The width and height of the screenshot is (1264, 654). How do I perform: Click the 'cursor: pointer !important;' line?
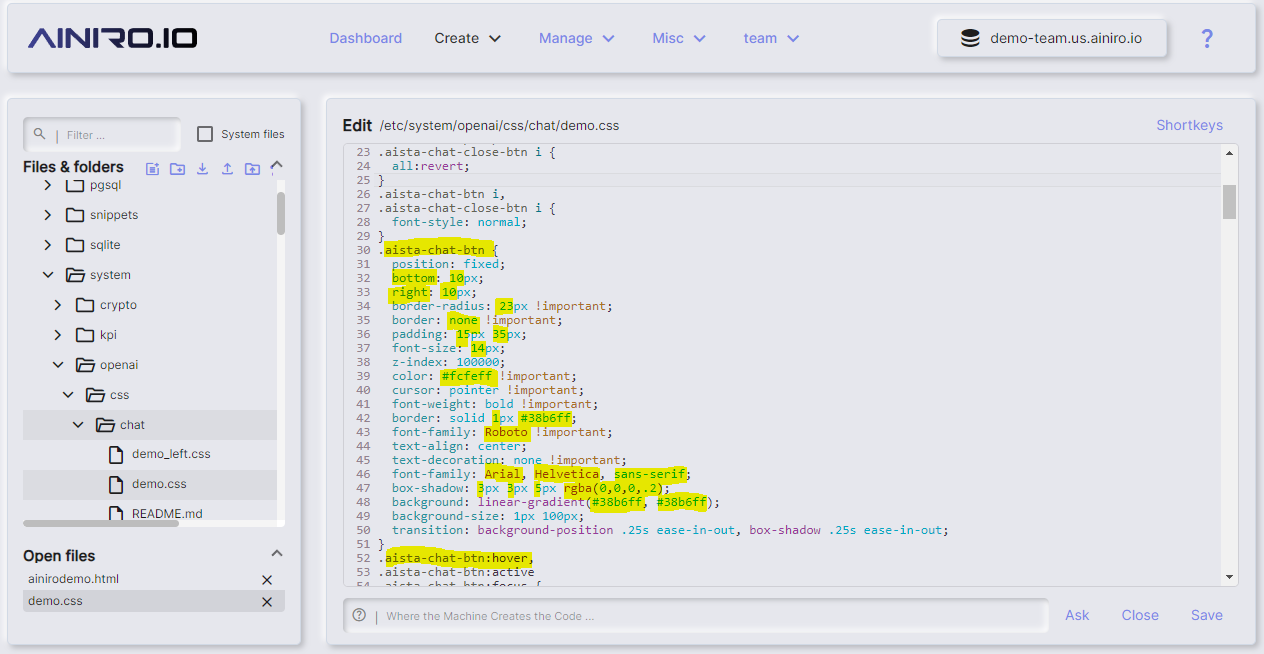click(x=488, y=390)
